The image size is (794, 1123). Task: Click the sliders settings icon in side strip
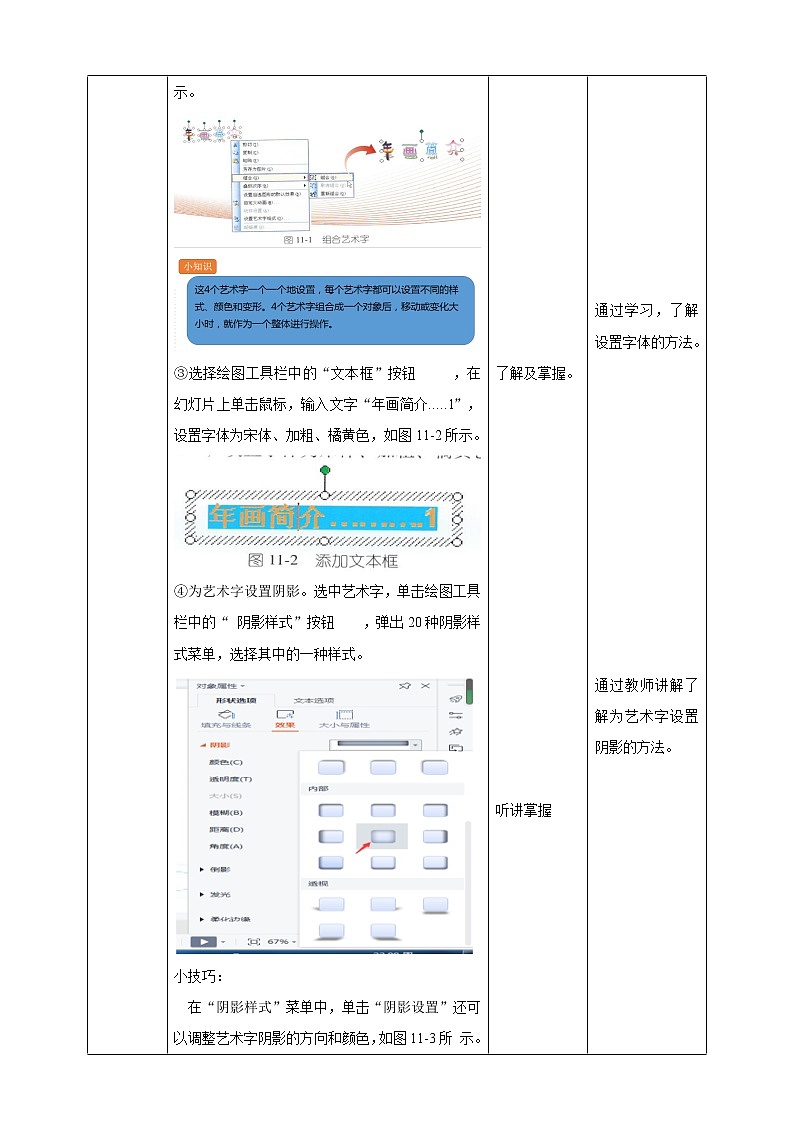tap(455, 715)
